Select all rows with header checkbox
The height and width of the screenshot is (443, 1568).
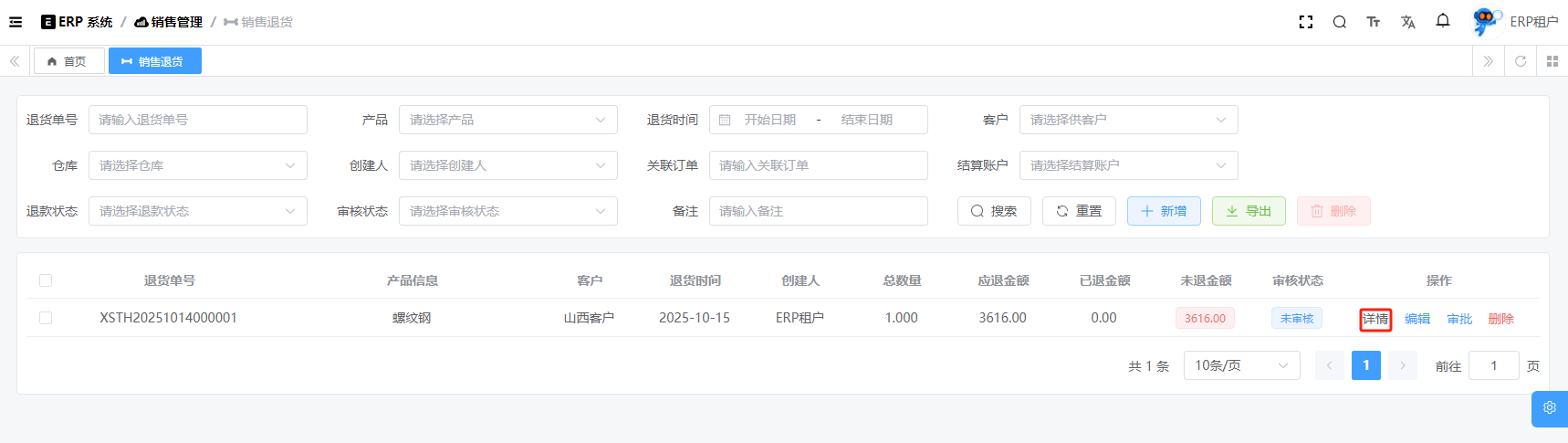(46, 280)
